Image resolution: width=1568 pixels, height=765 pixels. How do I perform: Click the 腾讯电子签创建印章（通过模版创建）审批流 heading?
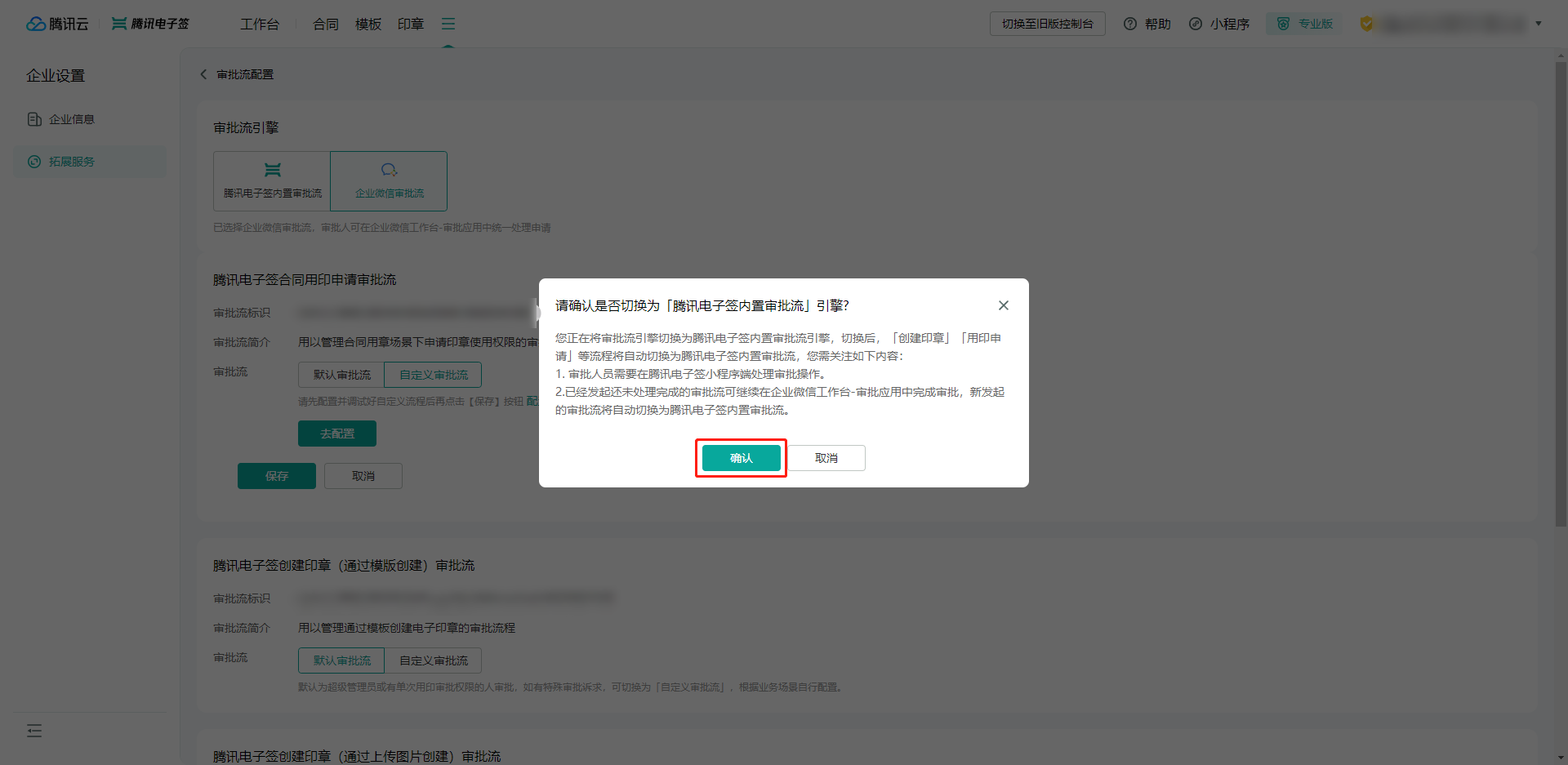pos(344,566)
